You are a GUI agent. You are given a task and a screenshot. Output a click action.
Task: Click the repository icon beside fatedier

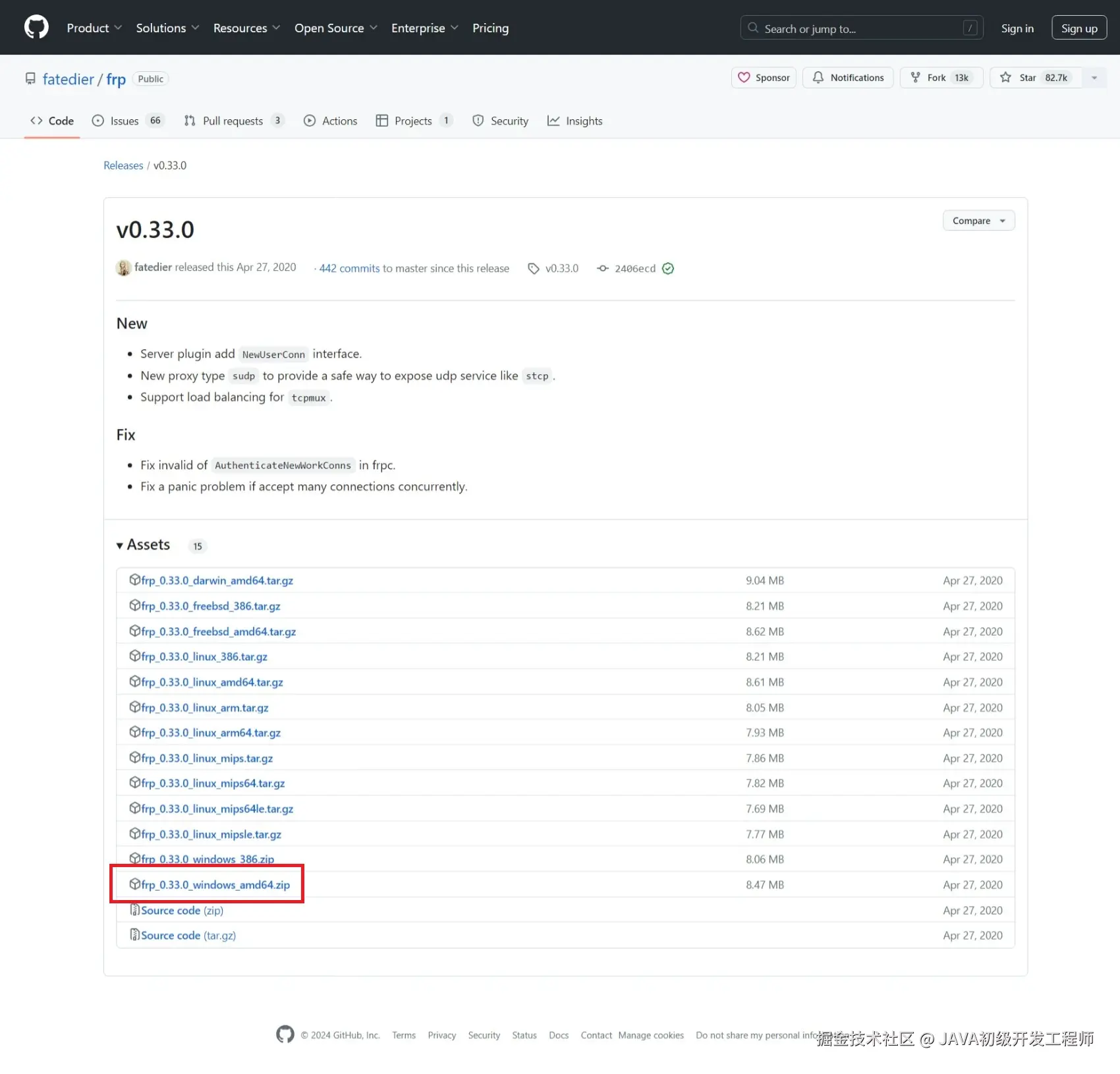pyautogui.click(x=30, y=78)
